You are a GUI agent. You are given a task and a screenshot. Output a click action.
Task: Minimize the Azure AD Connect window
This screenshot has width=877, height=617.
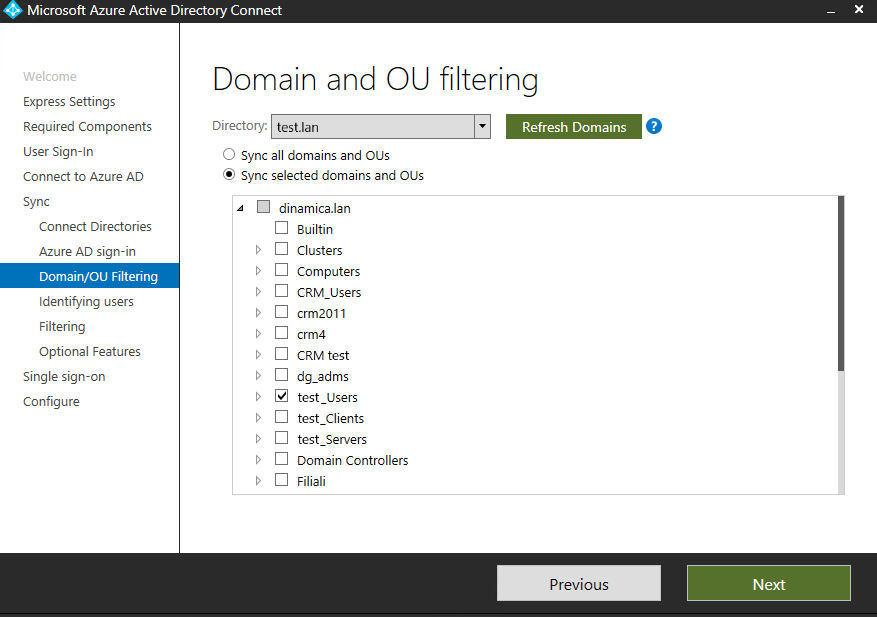pyautogui.click(x=831, y=11)
